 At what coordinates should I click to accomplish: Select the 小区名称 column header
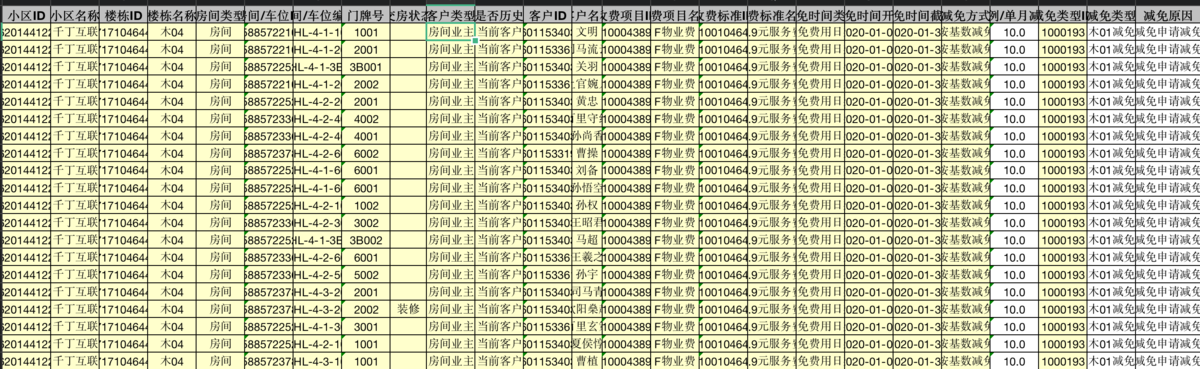(75, 15)
